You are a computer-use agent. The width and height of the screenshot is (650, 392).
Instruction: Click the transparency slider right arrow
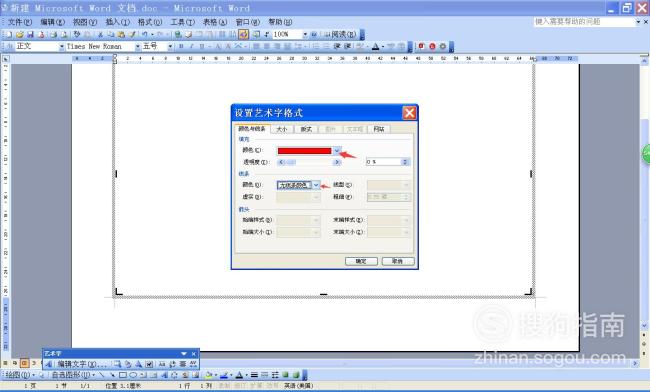[337, 162]
